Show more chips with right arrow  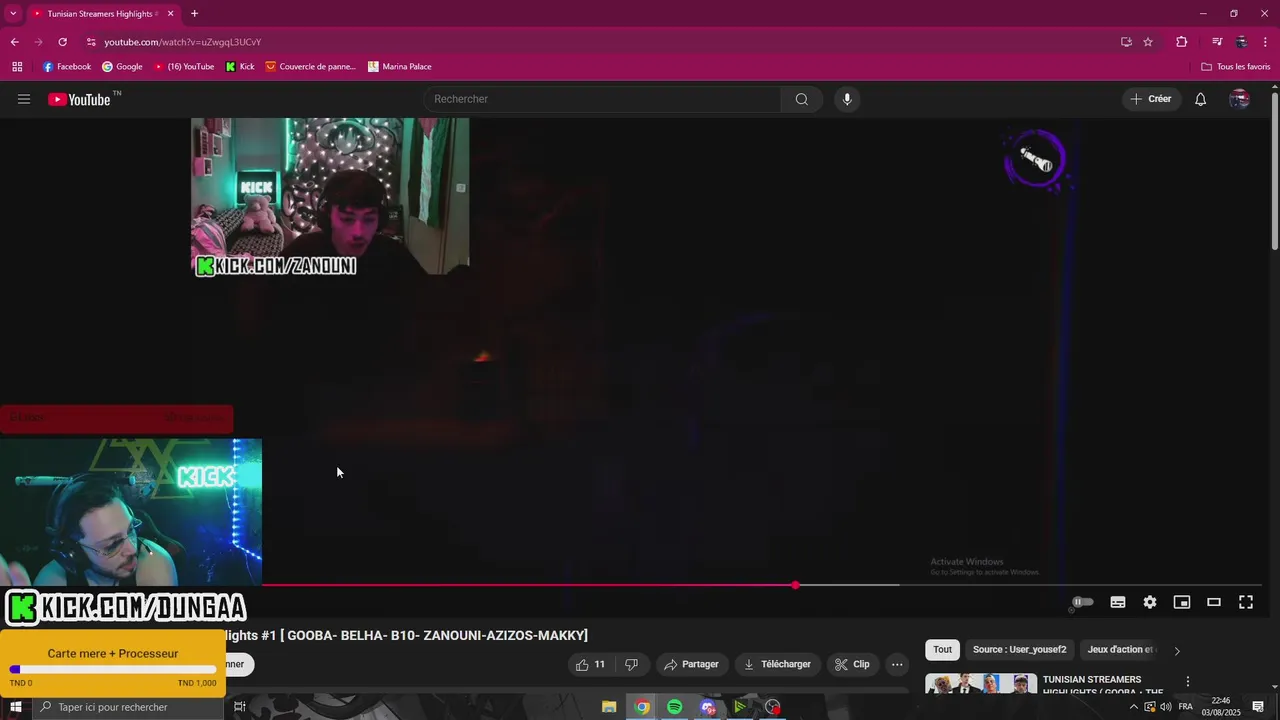point(1177,650)
